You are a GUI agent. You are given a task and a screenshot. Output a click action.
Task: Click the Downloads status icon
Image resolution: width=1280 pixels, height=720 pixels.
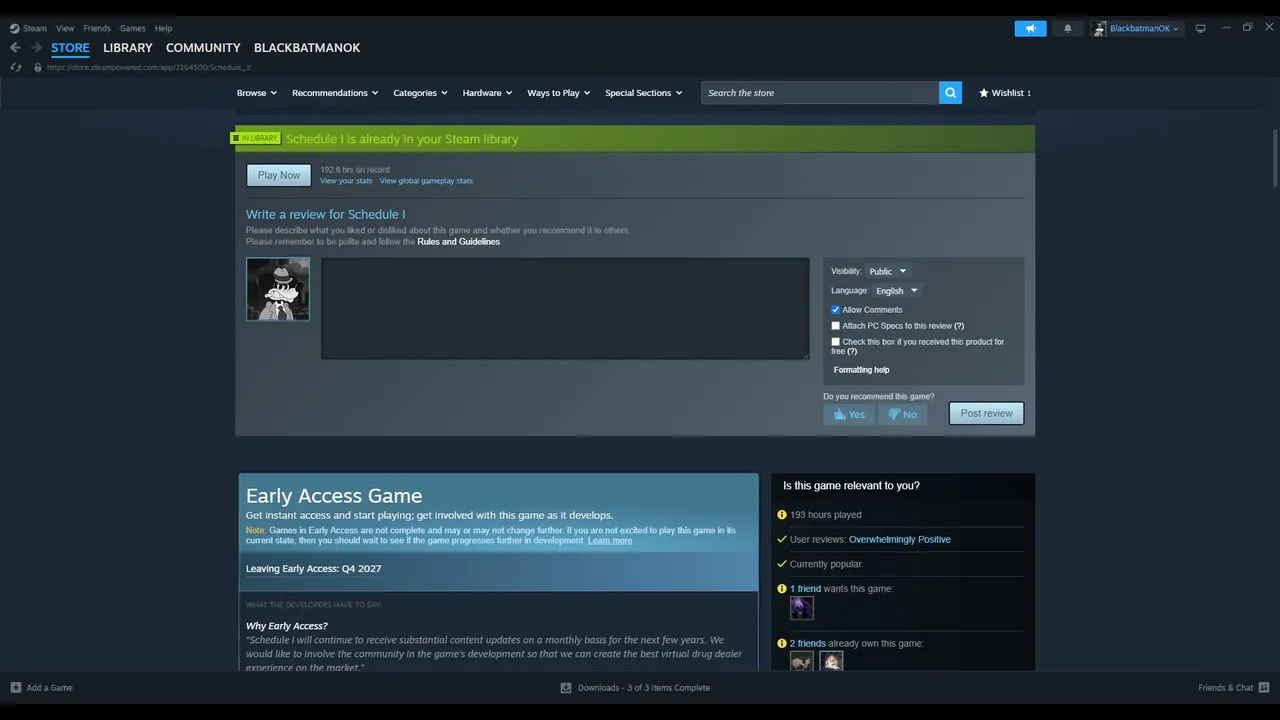pyautogui.click(x=566, y=688)
